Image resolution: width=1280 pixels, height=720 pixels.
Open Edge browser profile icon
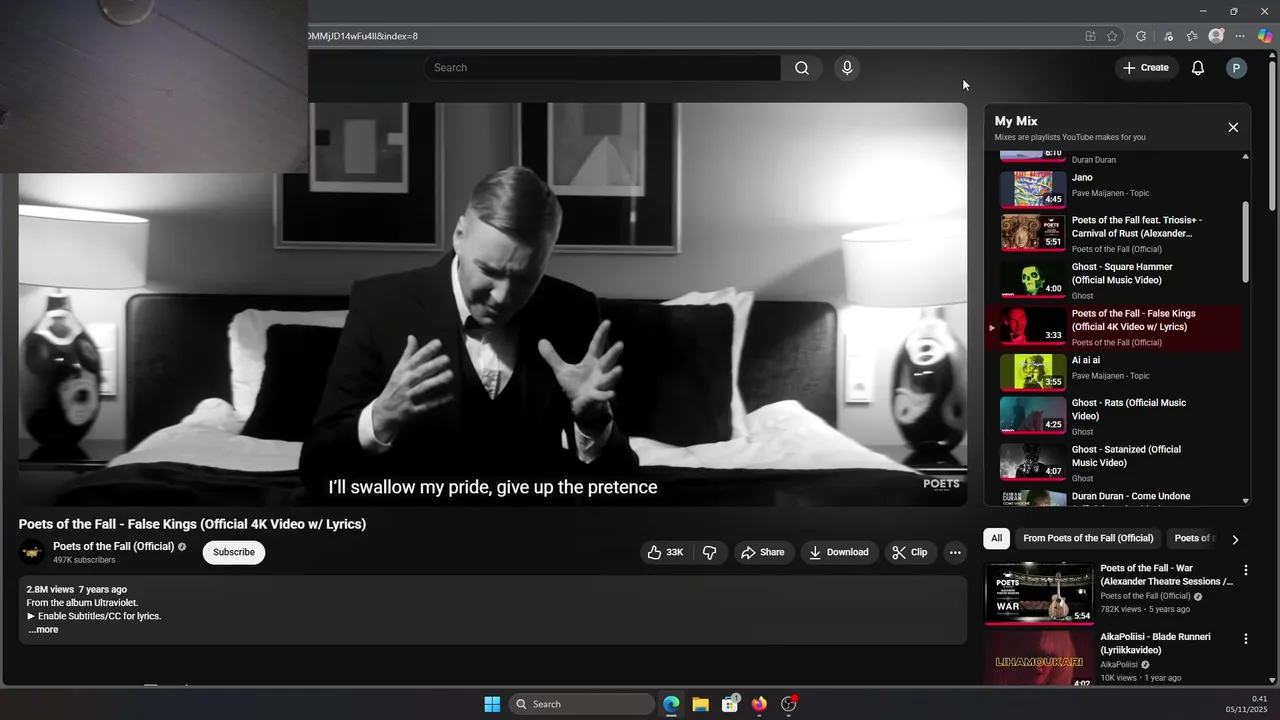point(1216,36)
